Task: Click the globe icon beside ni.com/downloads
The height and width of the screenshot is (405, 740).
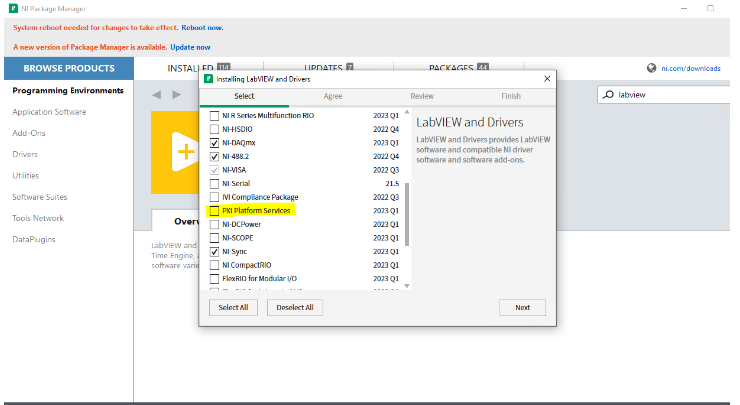Action: 651,68
